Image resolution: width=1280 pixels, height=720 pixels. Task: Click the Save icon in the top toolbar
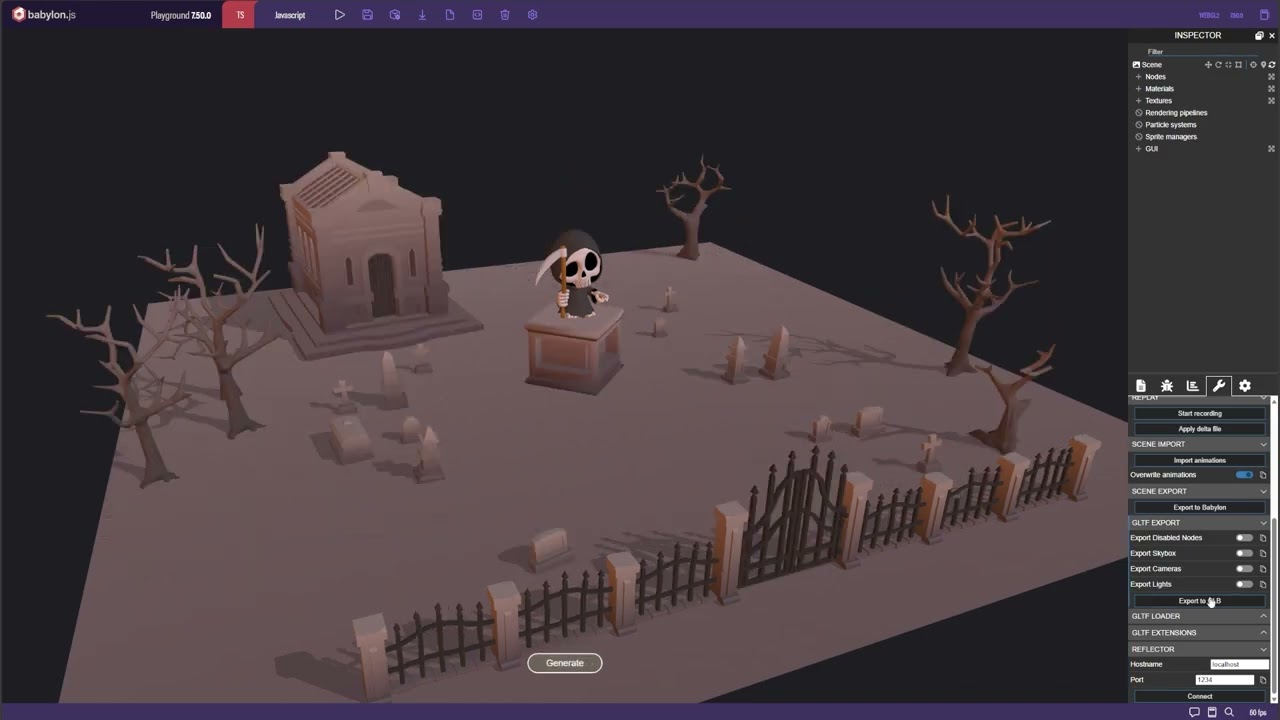pyautogui.click(x=368, y=15)
